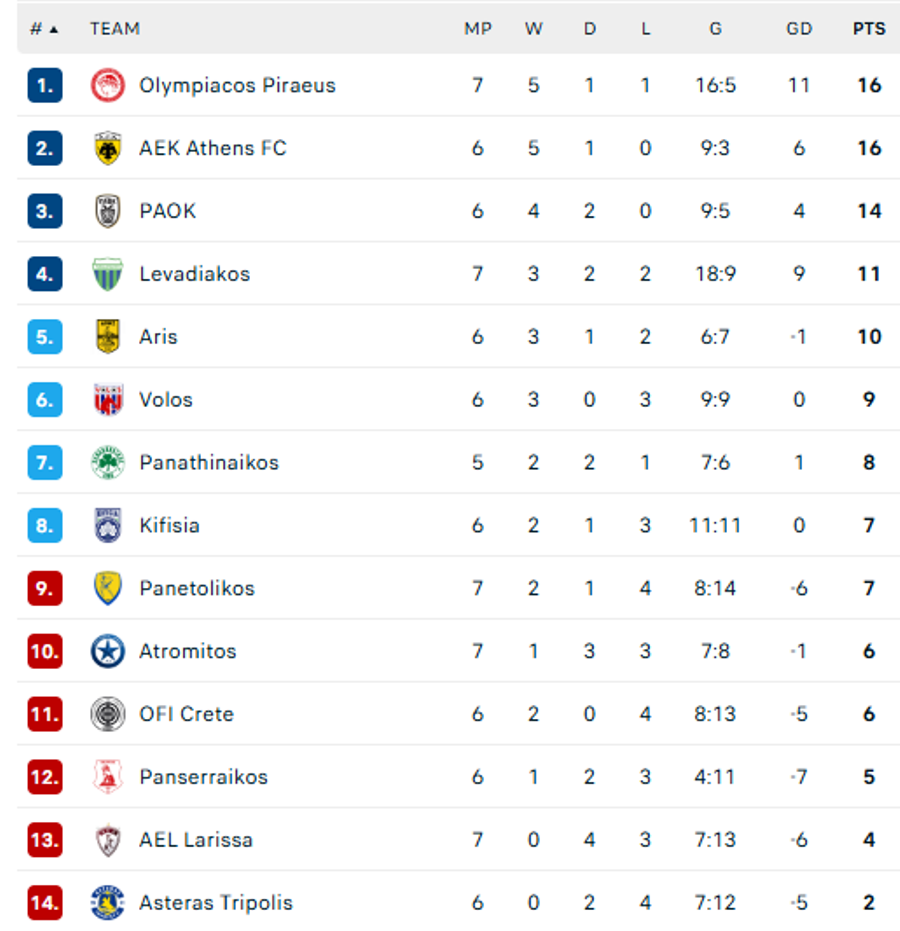Click the Levadiakos green crest
Screen dimensions: 900x931
pyautogui.click(x=108, y=274)
